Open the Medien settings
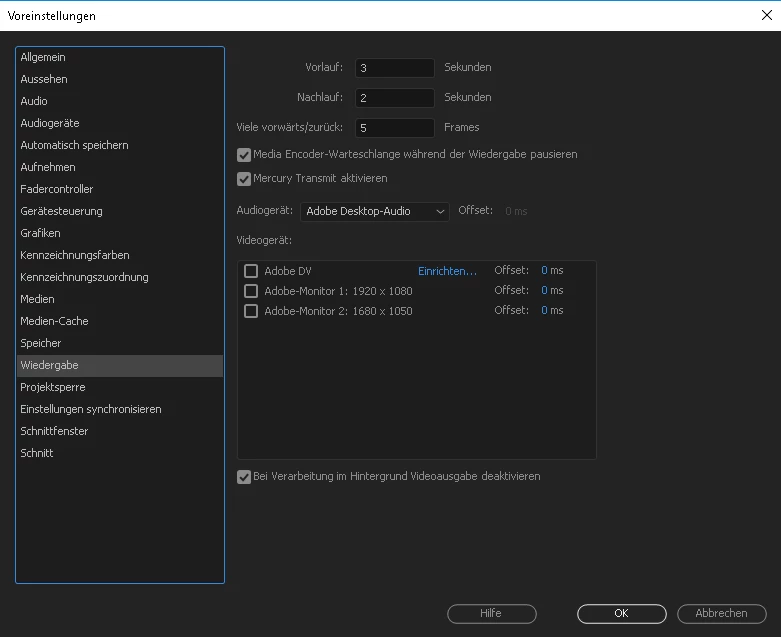781x637 pixels. [120, 299]
